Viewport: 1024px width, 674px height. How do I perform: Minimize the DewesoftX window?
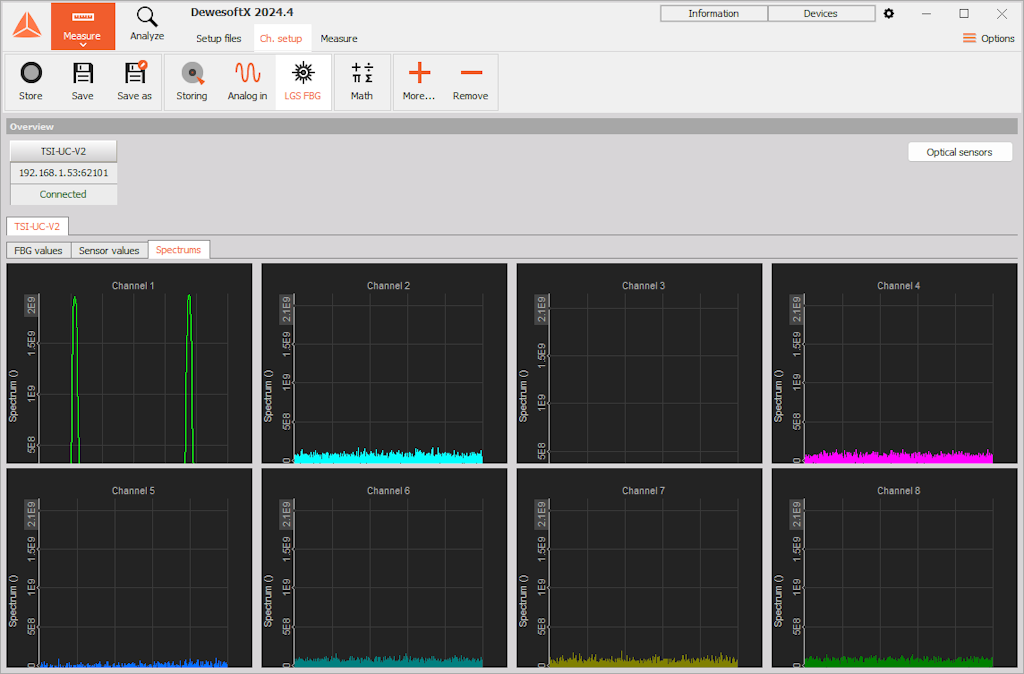pyautogui.click(x=926, y=13)
